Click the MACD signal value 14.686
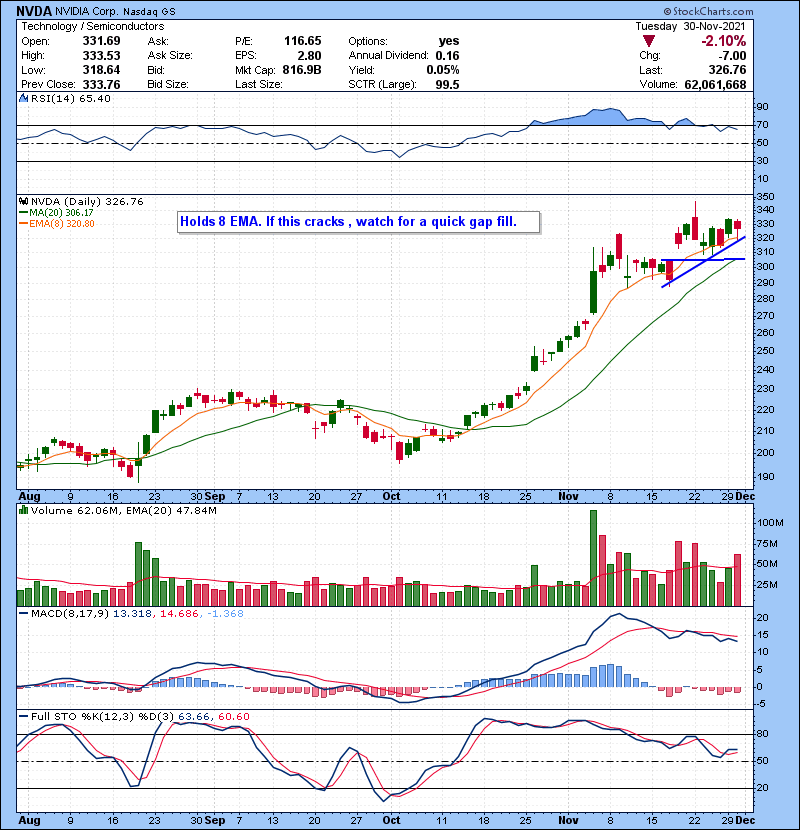This screenshot has height=830, width=800. tap(178, 614)
